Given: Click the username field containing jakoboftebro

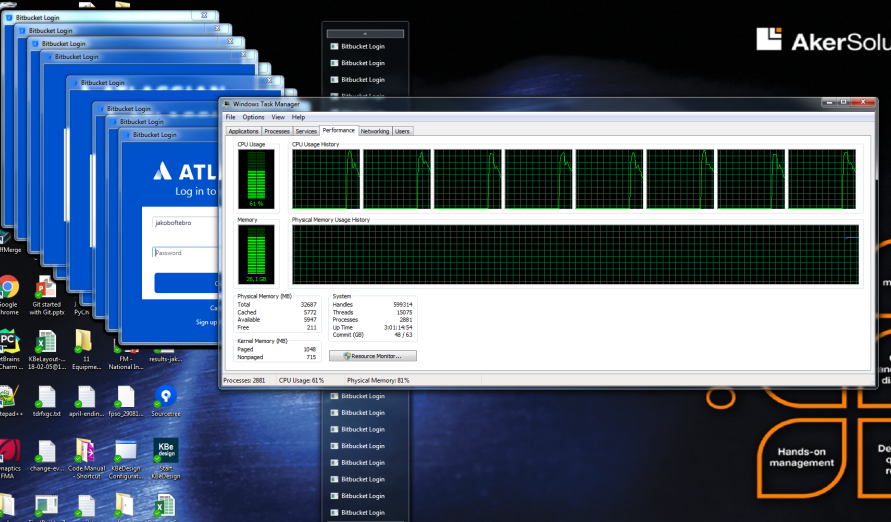Looking at the screenshot, I should pyautogui.click(x=186, y=223).
